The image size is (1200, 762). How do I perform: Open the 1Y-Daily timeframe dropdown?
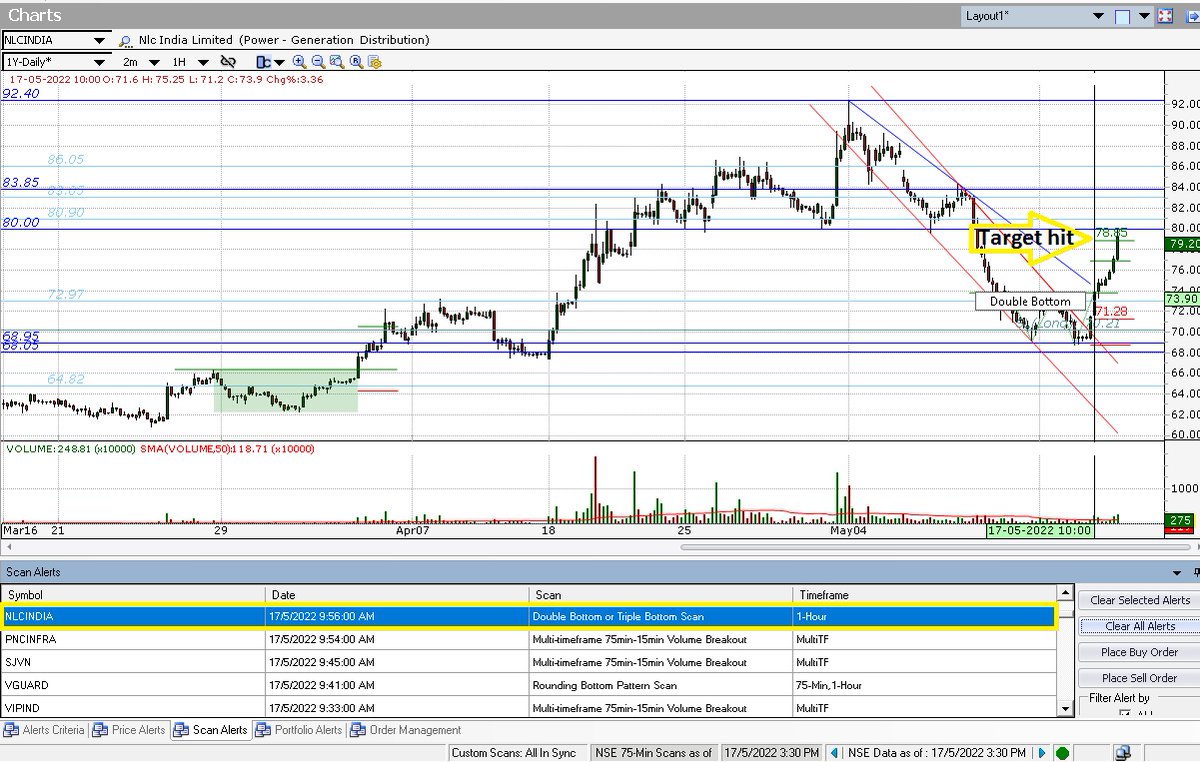click(x=98, y=62)
